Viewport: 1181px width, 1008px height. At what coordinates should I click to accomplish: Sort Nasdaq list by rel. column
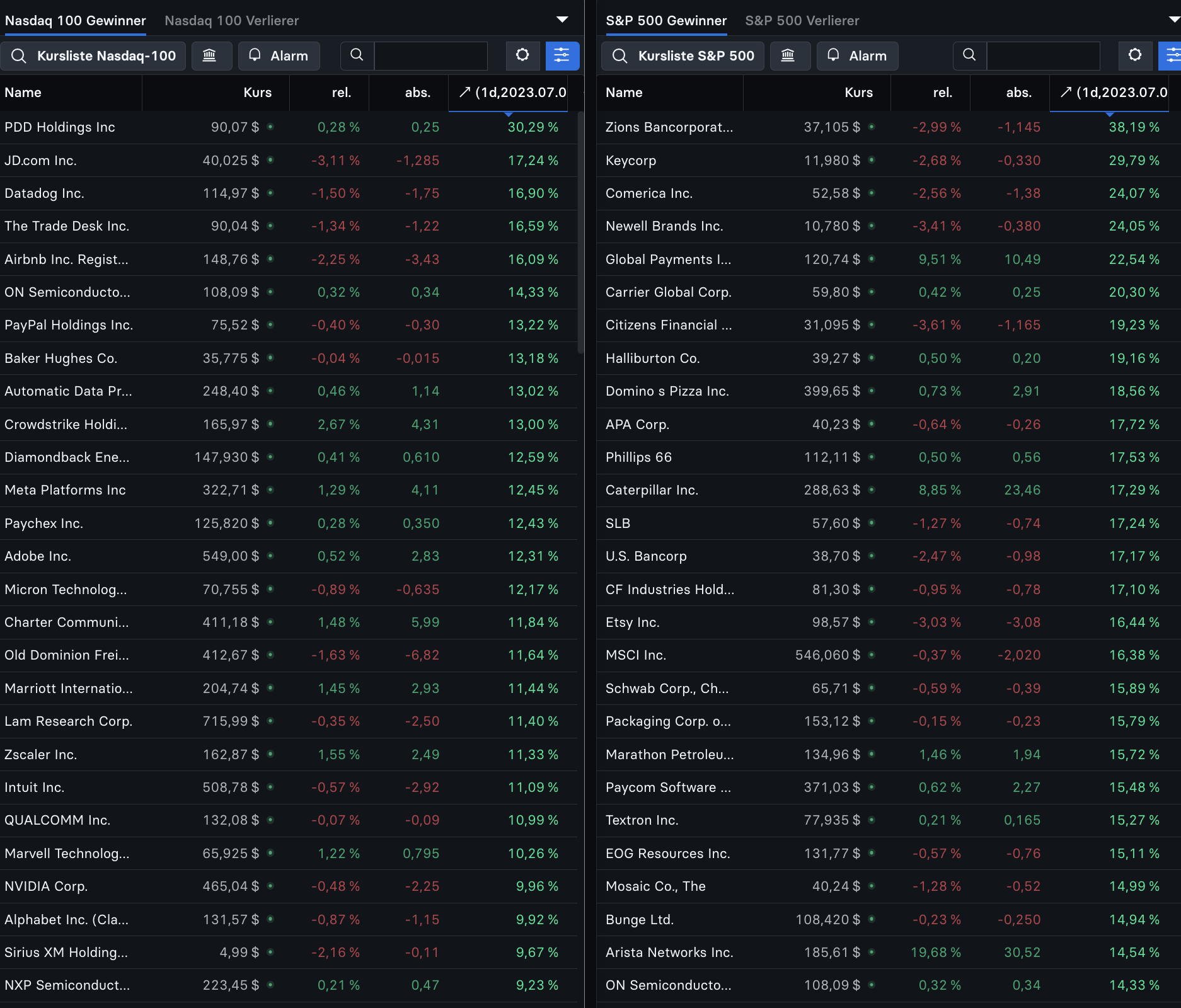pos(329,93)
